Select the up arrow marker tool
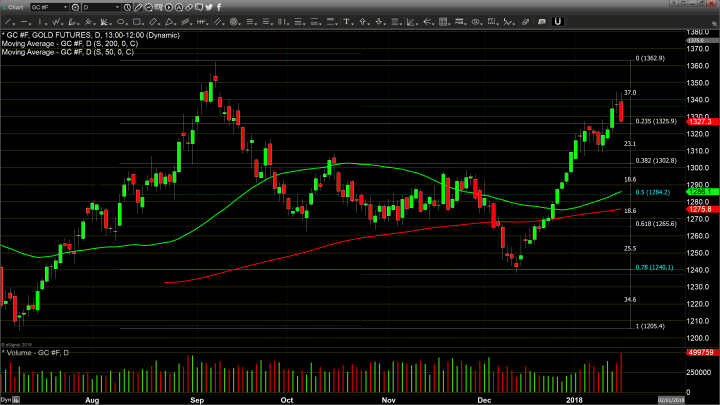The width and height of the screenshot is (720, 405). 363,22
